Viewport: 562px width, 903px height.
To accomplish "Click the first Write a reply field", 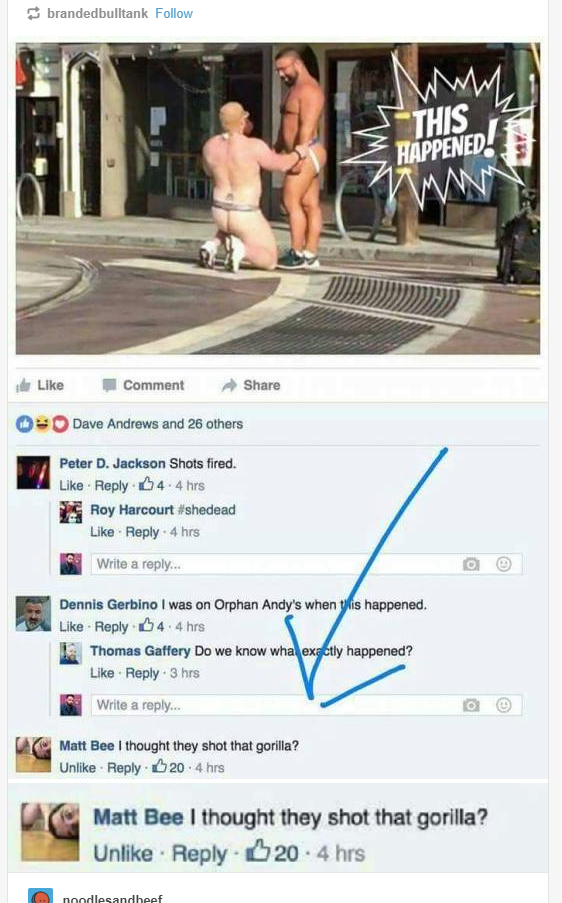I will tap(306, 564).
